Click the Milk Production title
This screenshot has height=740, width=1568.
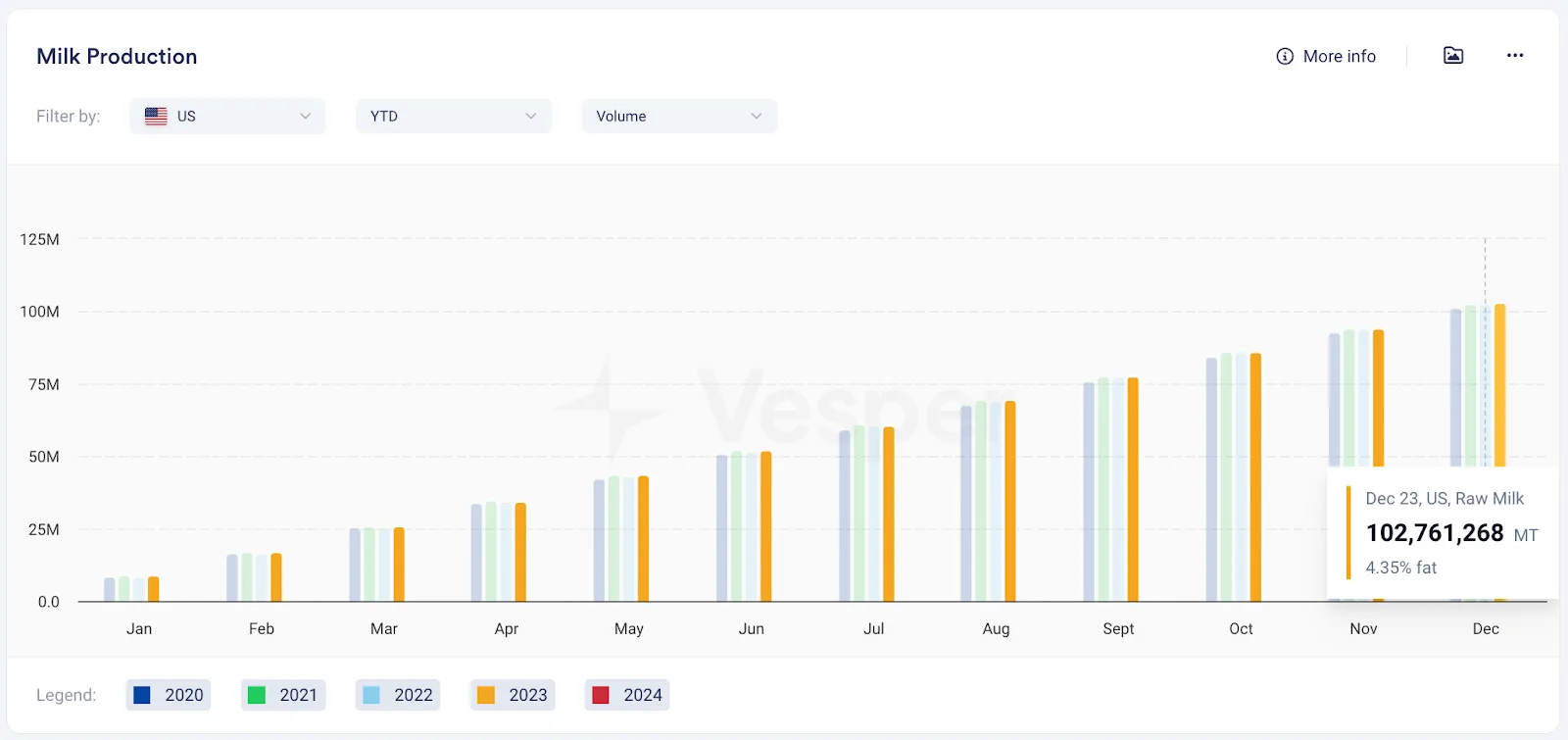pos(117,57)
